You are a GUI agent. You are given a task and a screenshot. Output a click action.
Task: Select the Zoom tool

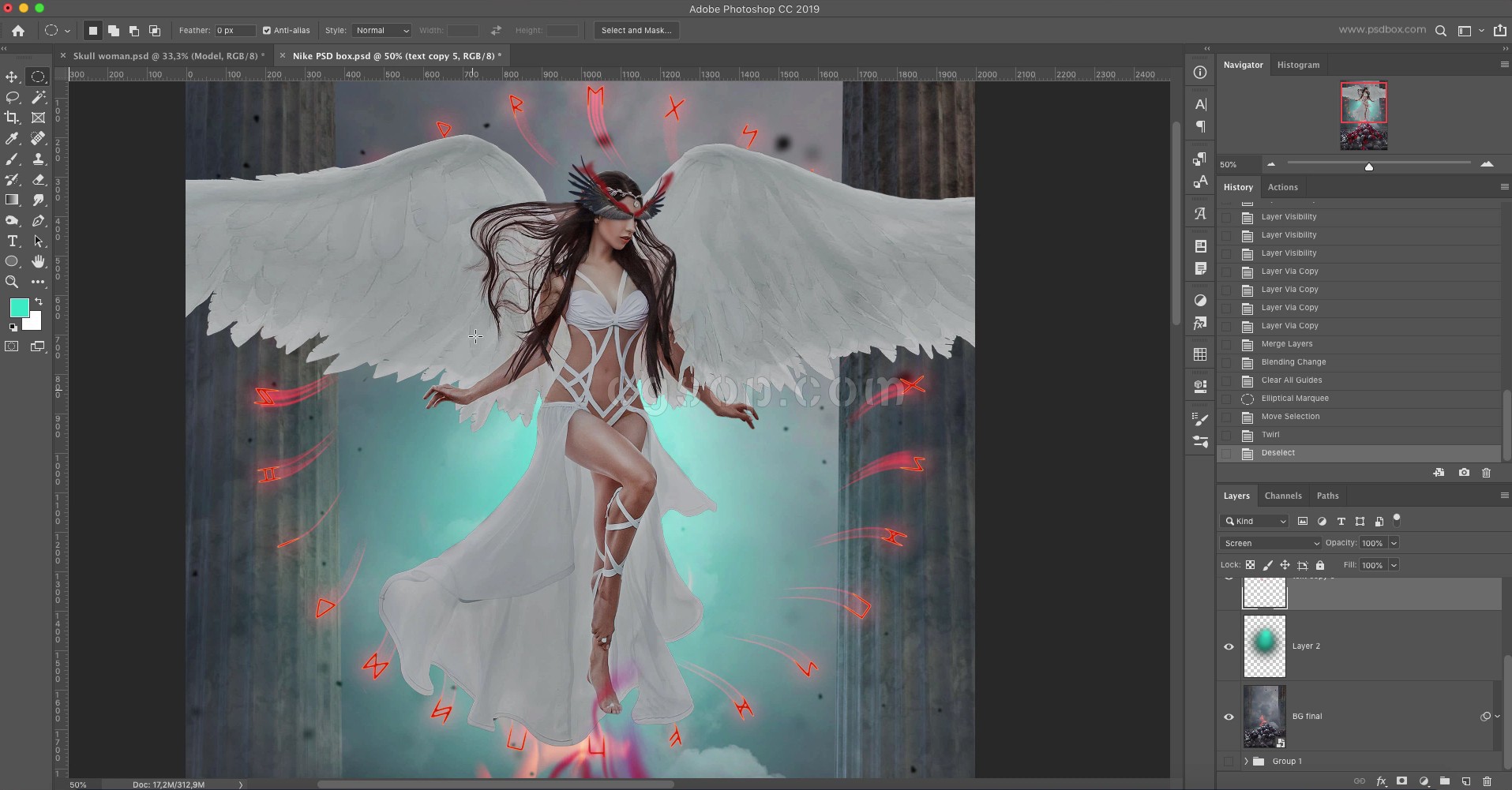coord(12,282)
